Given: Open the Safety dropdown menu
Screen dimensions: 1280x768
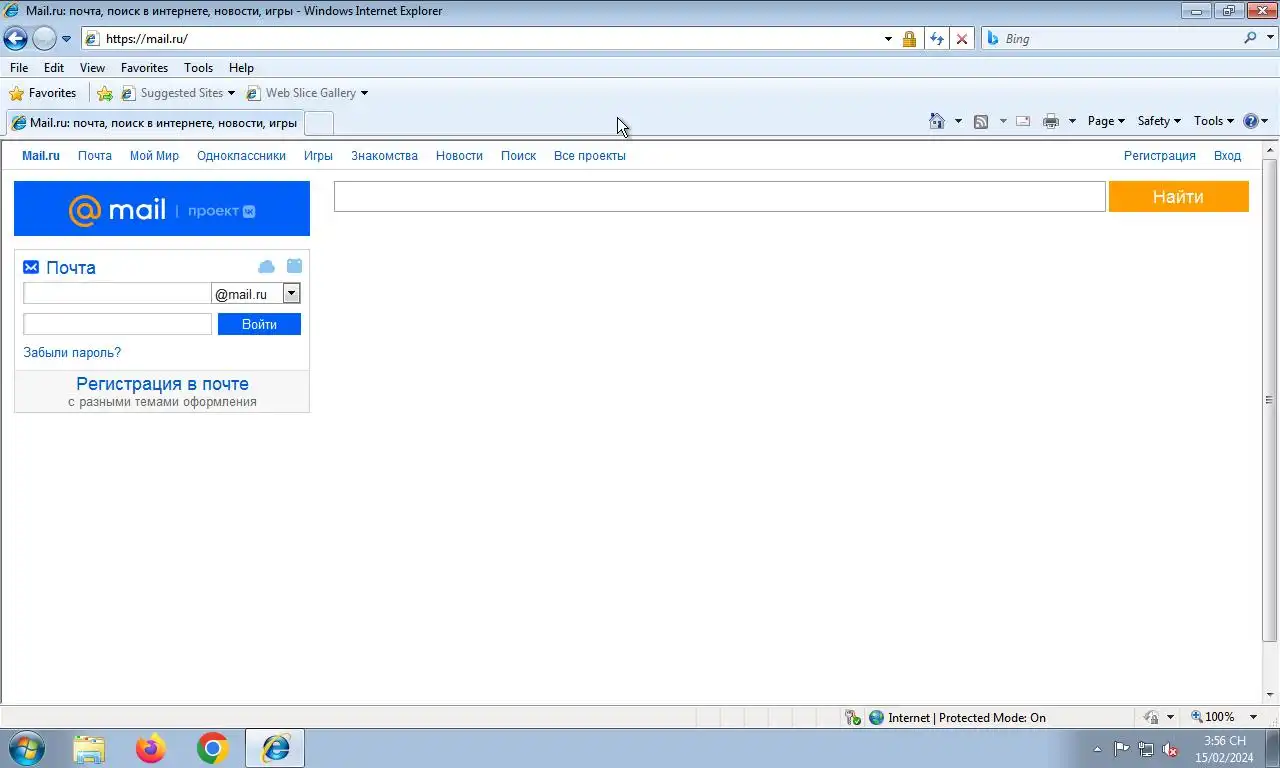Looking at the screenshot, I should [1159, 121].
